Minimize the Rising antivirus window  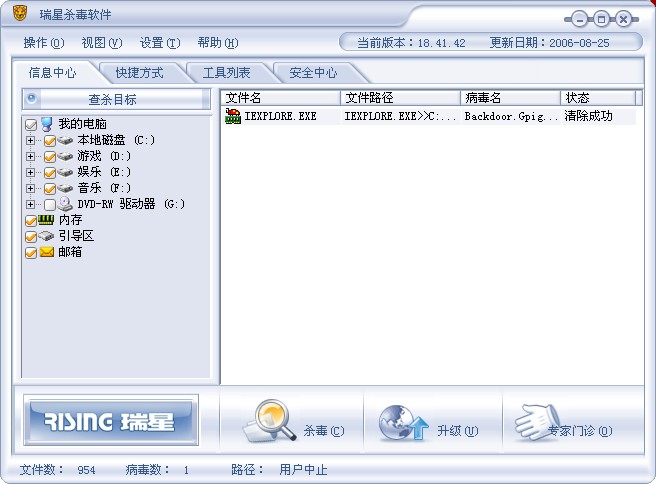579,19
